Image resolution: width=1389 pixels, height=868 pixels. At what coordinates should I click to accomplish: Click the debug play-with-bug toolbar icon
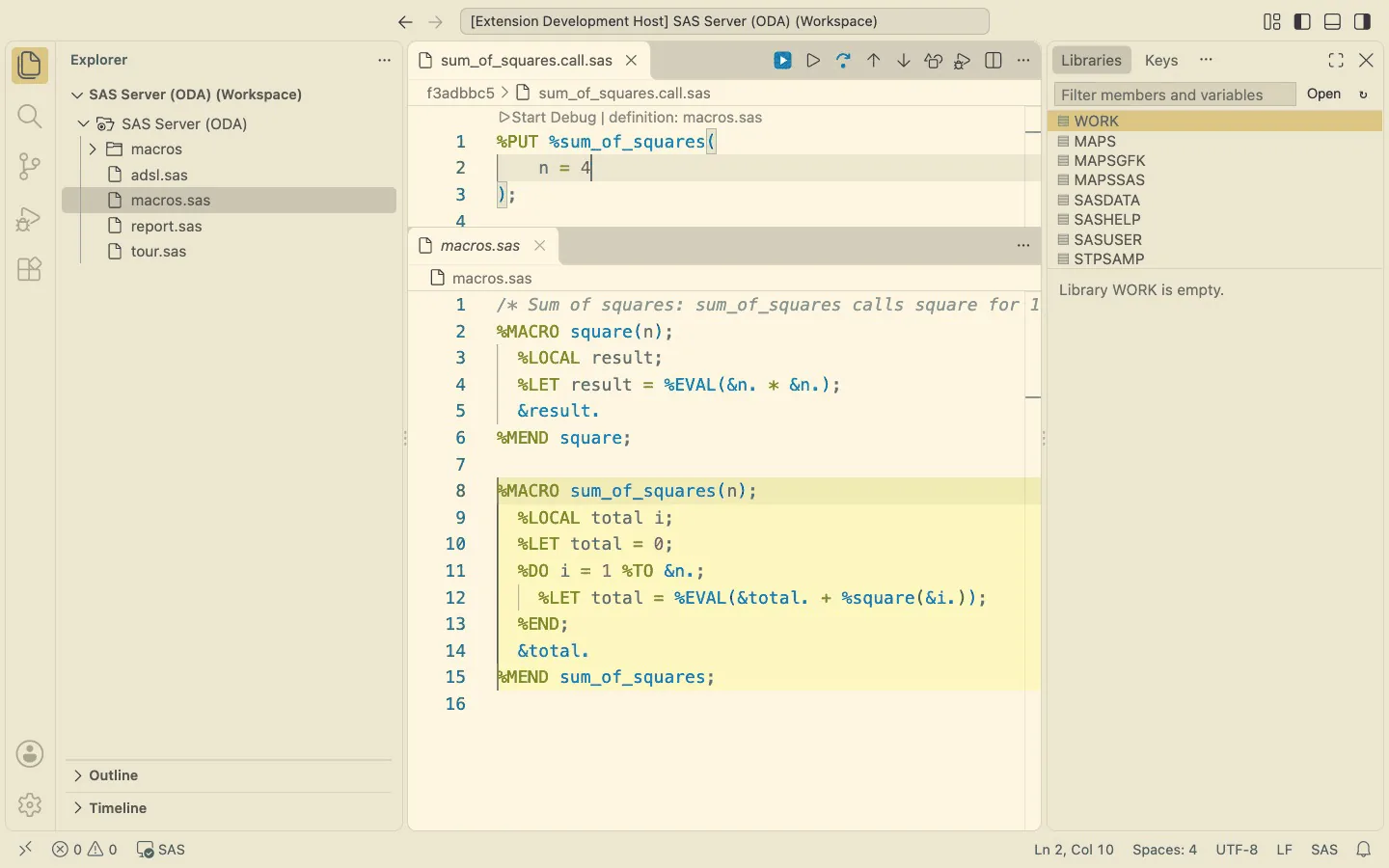963,61
